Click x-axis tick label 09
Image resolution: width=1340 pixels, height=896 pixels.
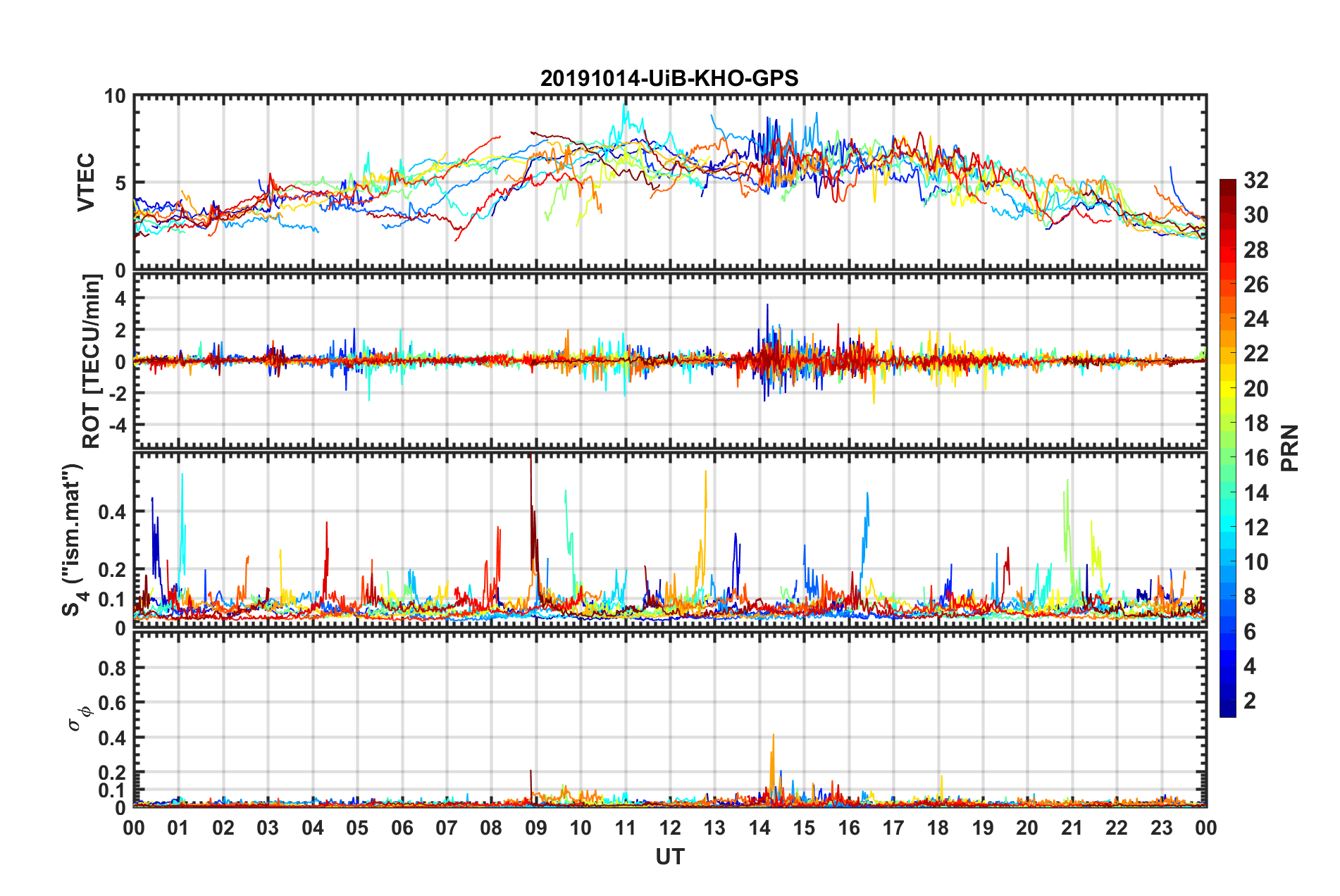click(536, 828)
